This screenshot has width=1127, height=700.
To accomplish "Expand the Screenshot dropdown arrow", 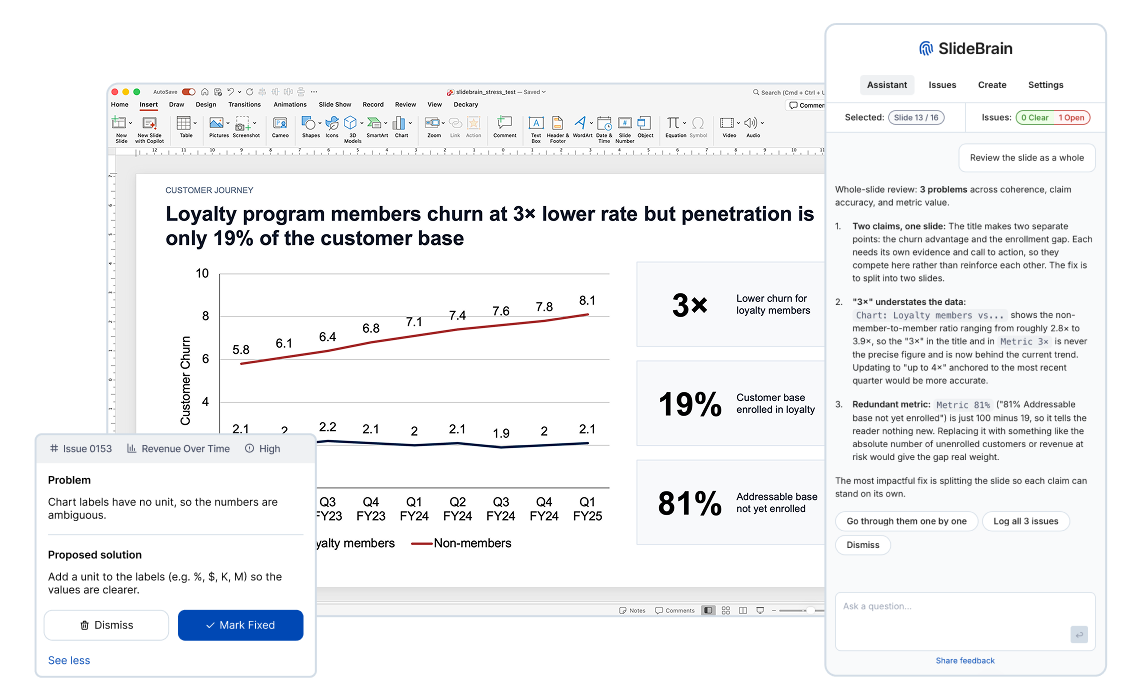I will (254, 123).
